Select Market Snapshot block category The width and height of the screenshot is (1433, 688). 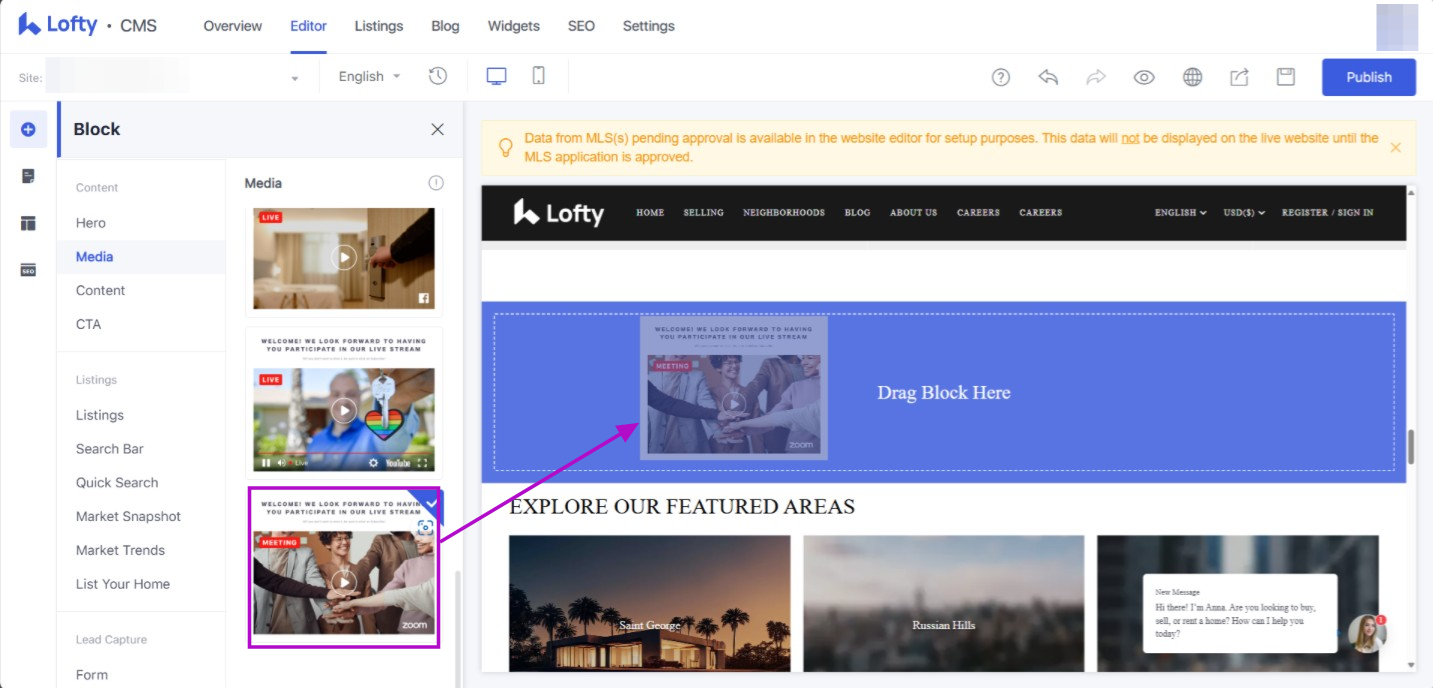[128, 516]
